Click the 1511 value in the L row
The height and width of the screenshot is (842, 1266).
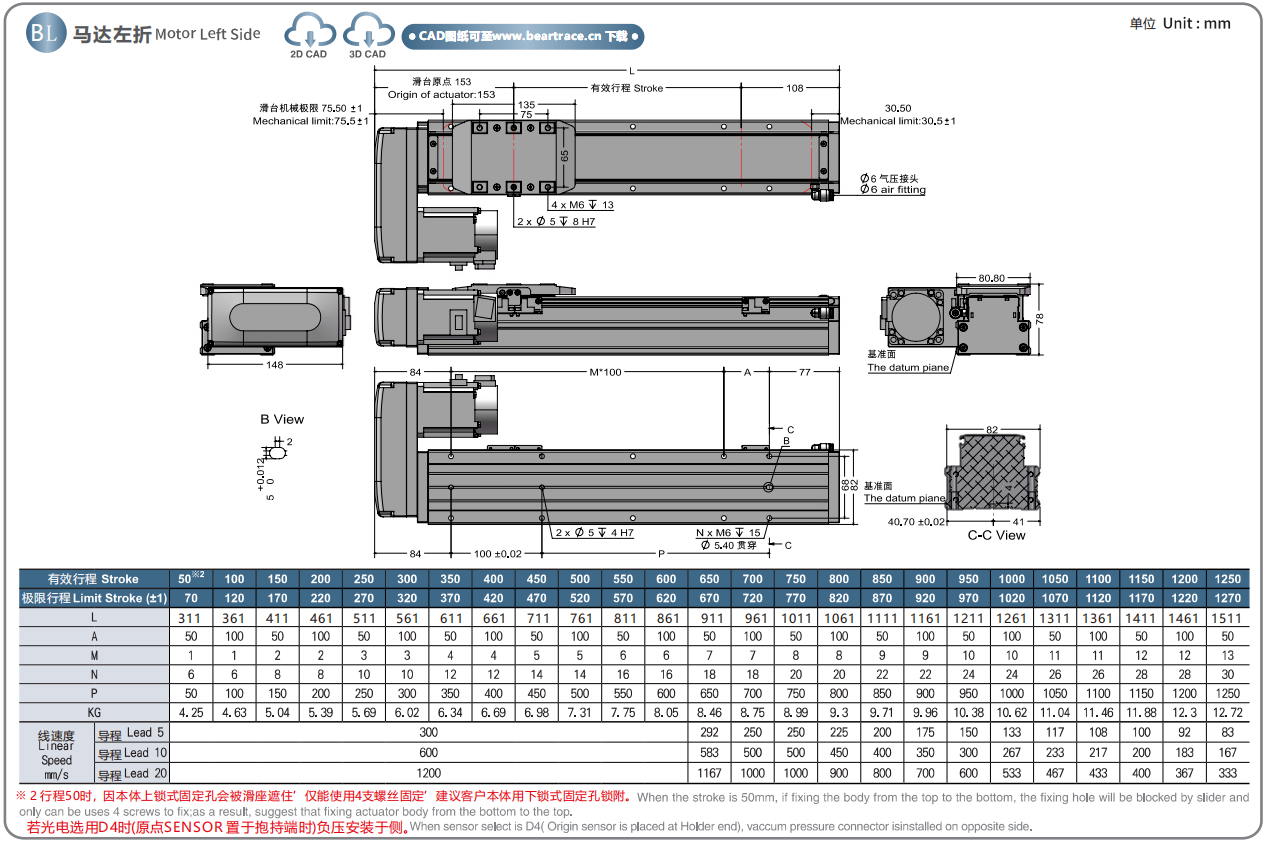tap(1227, 618)
